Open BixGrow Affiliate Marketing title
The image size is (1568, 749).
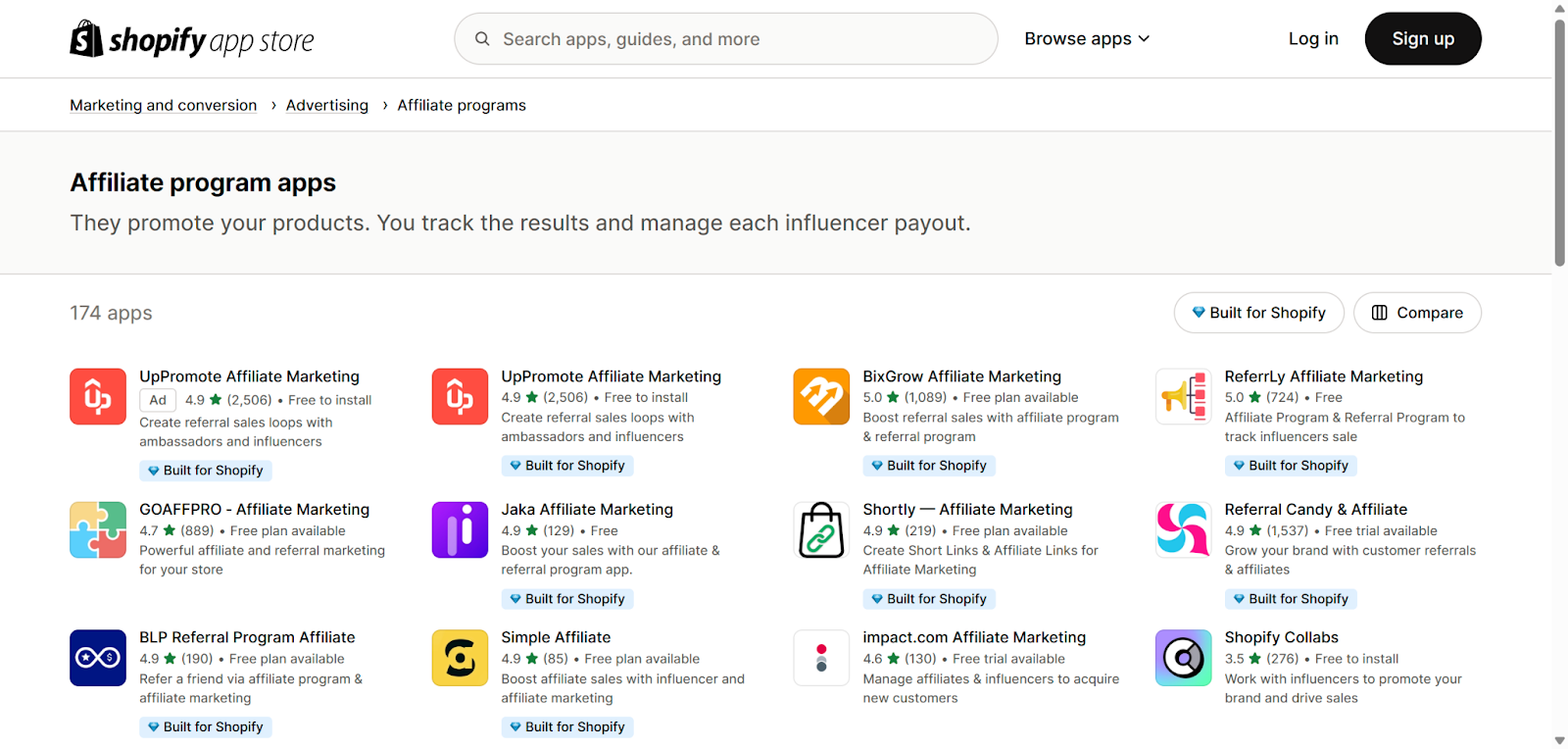pos(961,376)
